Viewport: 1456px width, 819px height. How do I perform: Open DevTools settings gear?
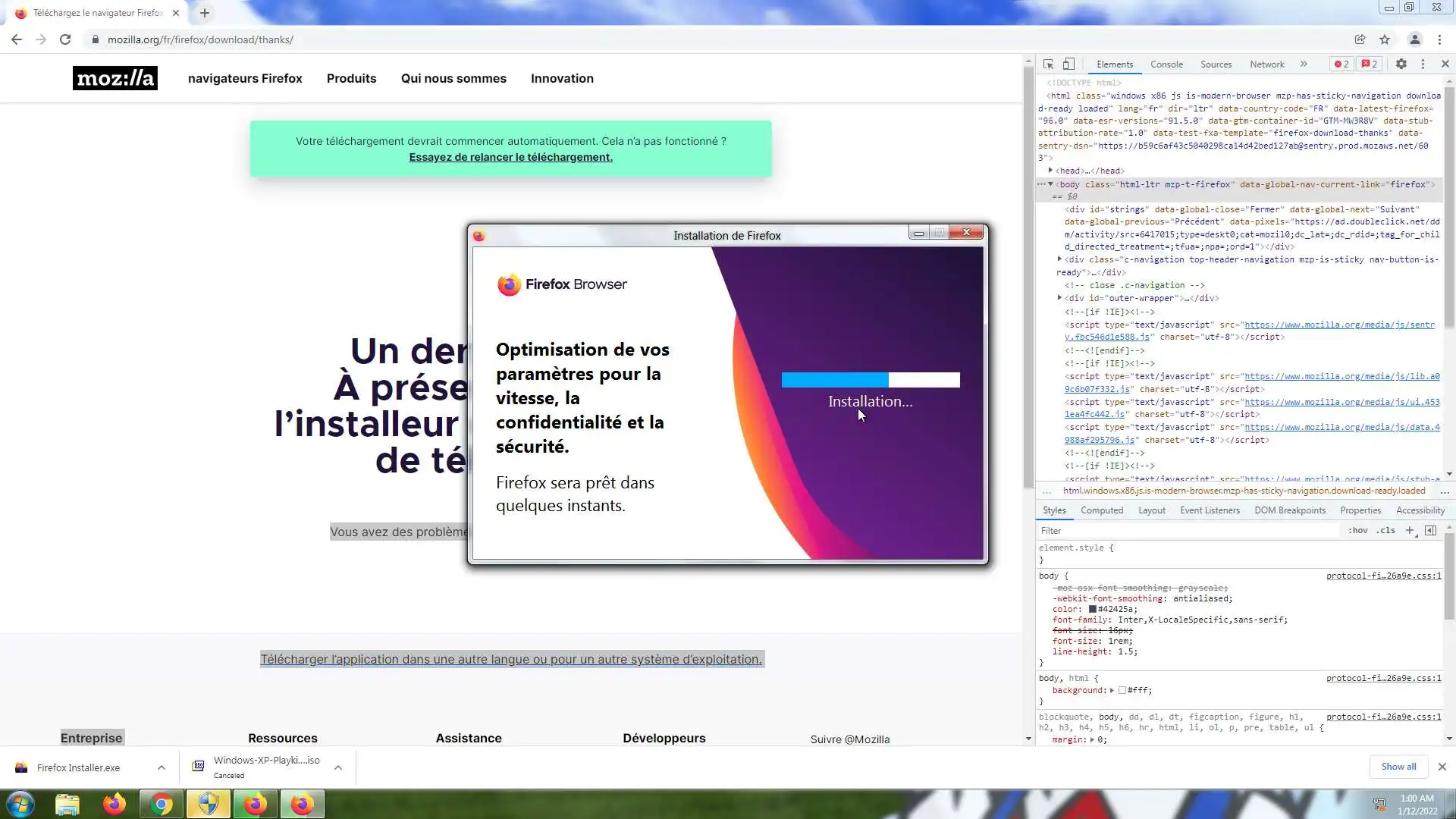[x=1401, y=64]
